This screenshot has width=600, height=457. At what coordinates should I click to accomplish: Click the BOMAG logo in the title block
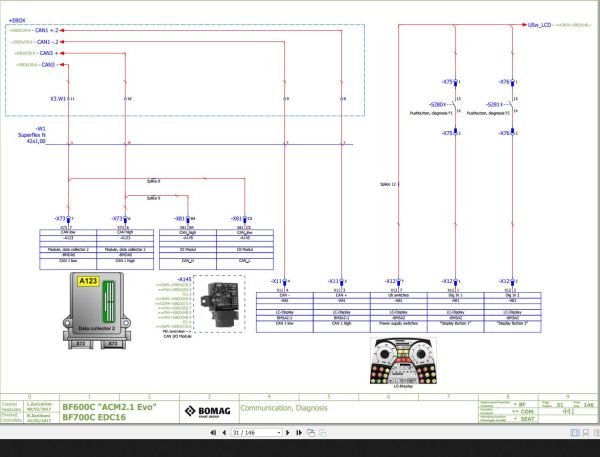coord(208,411)
